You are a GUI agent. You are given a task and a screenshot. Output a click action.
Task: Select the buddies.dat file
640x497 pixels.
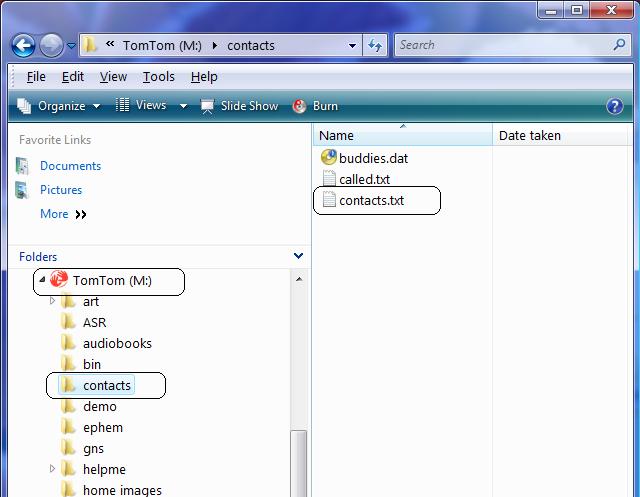(x=373, y=158)
